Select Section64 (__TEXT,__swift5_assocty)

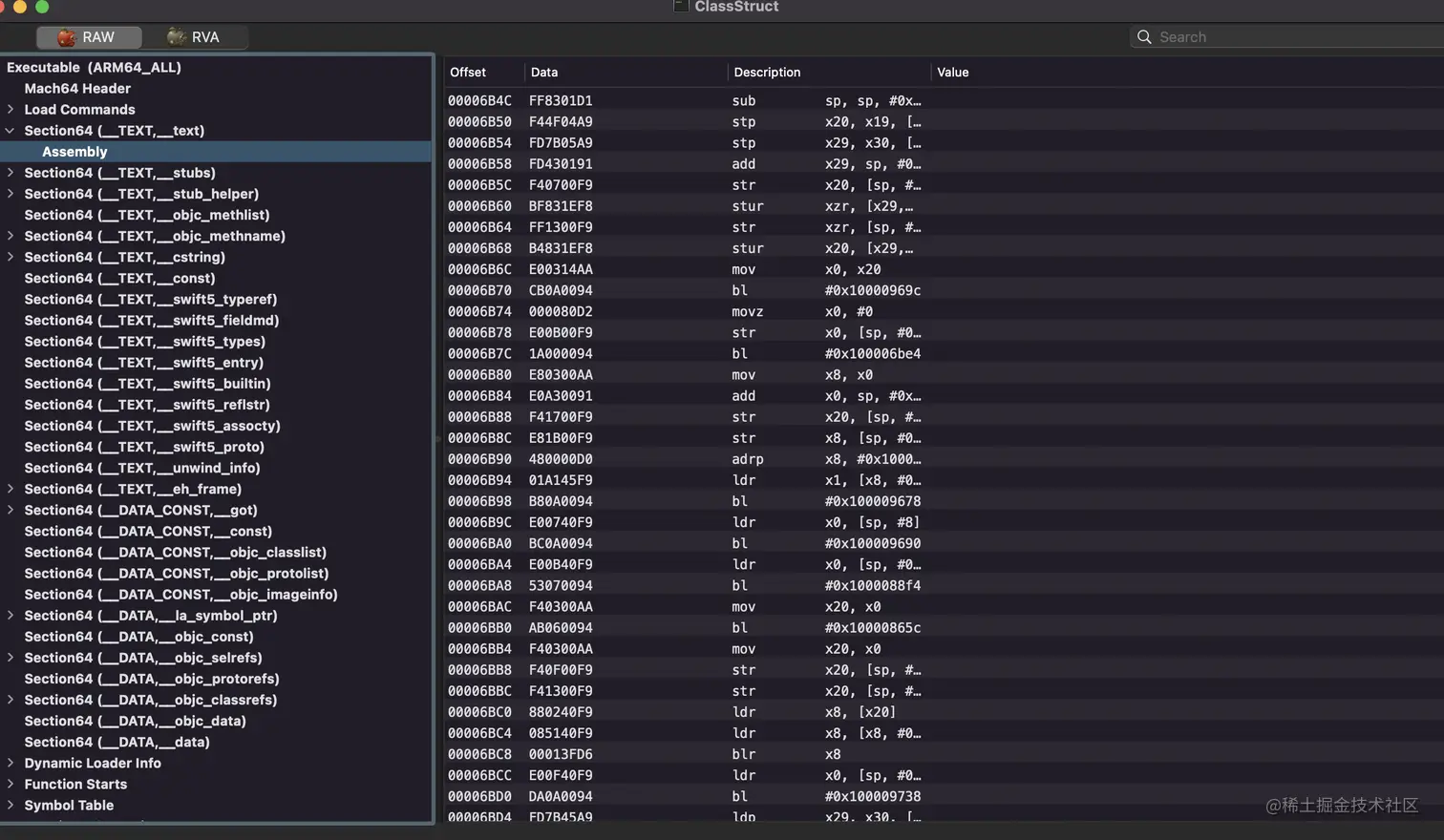tap(153, 426)
